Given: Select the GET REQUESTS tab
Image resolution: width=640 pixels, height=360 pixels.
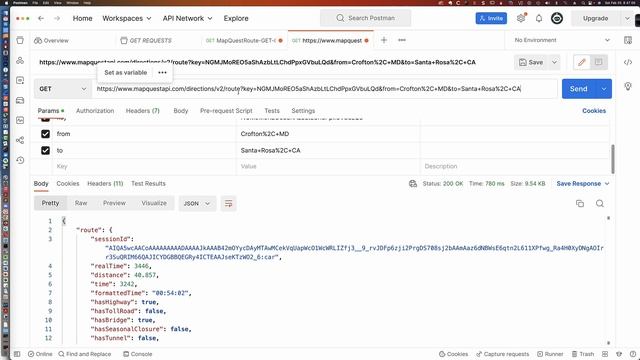Looking at the screenshot, I should tap(146, 40).
